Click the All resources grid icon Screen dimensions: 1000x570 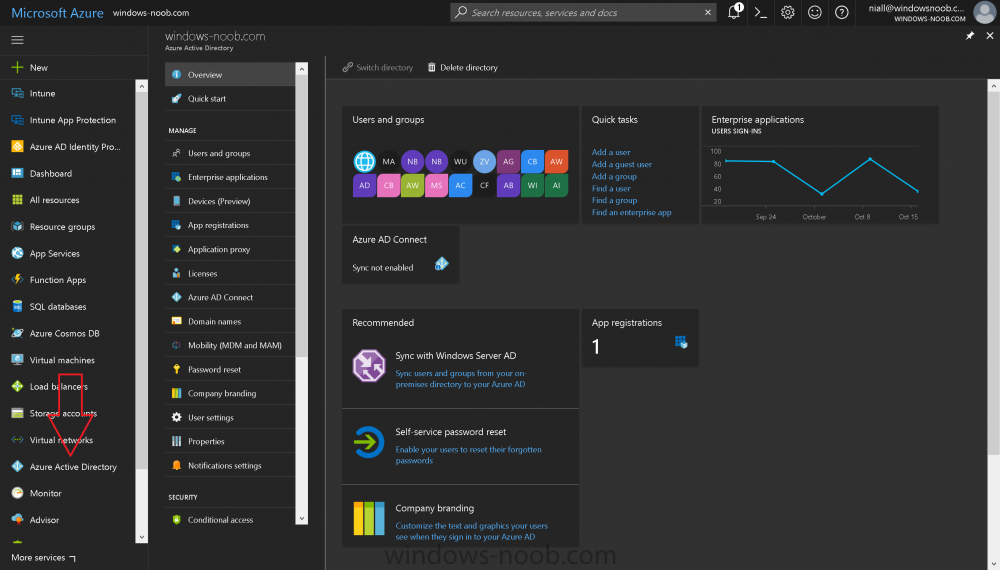17,200
